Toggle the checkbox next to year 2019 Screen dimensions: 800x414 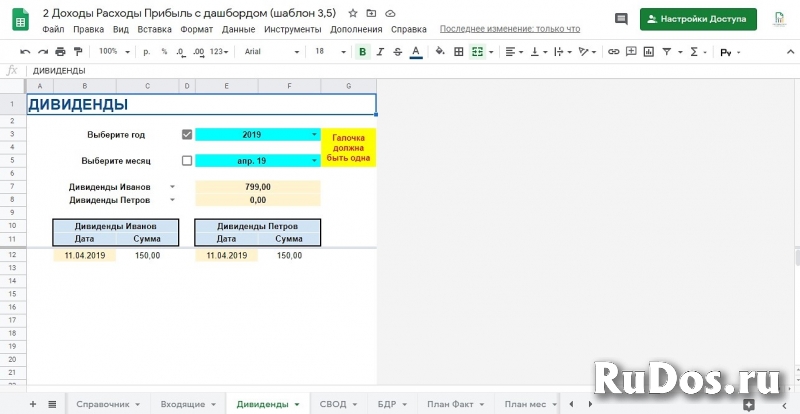point(187,134)
